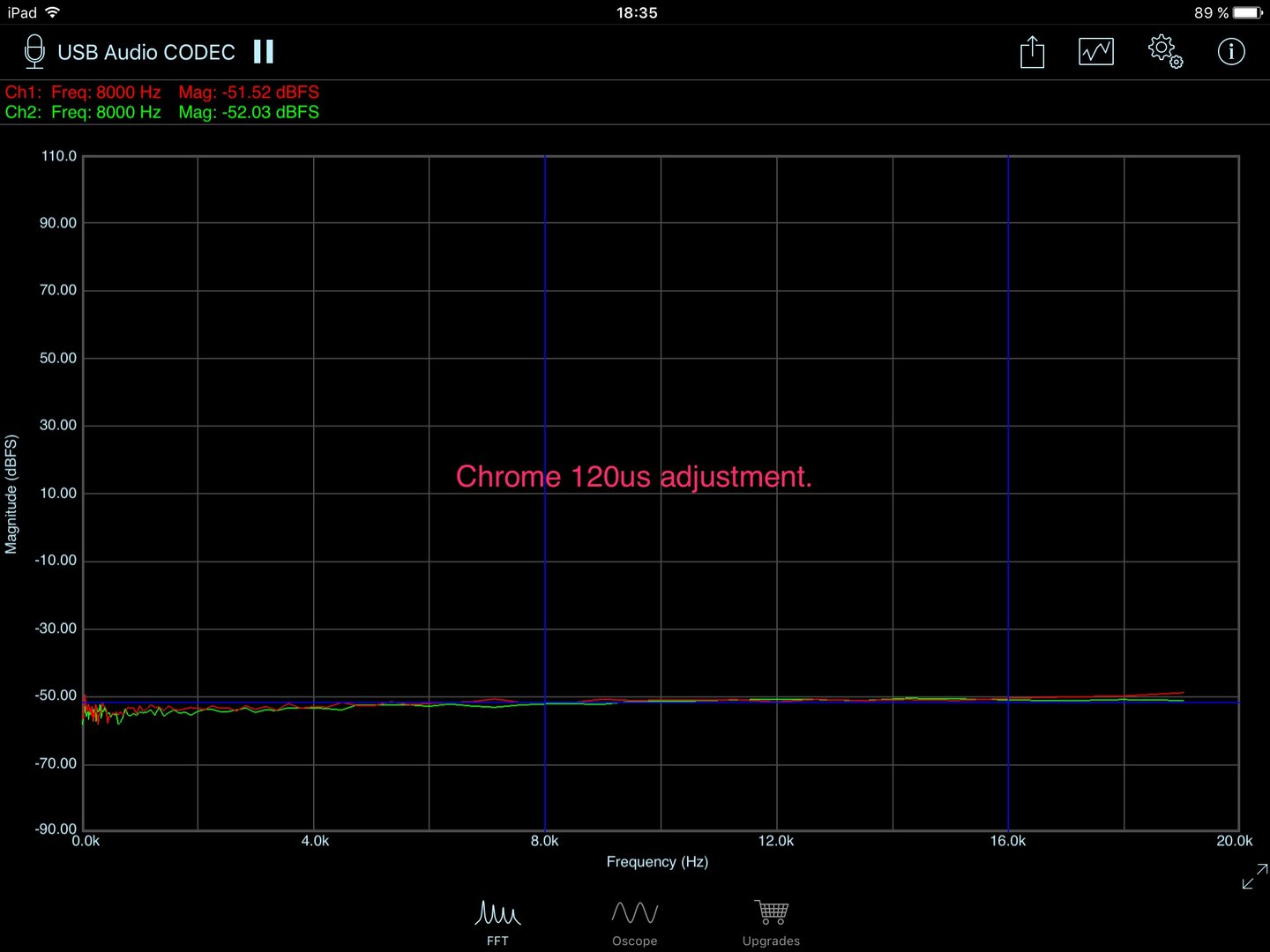Tap the 12.0k frequency axis tick
1270x952 pixels.
[x=776, y=841]
